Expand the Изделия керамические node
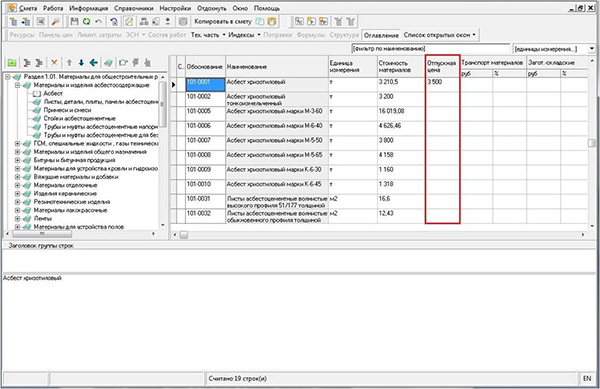The image size is (600, 389). (x=17, y=194)
